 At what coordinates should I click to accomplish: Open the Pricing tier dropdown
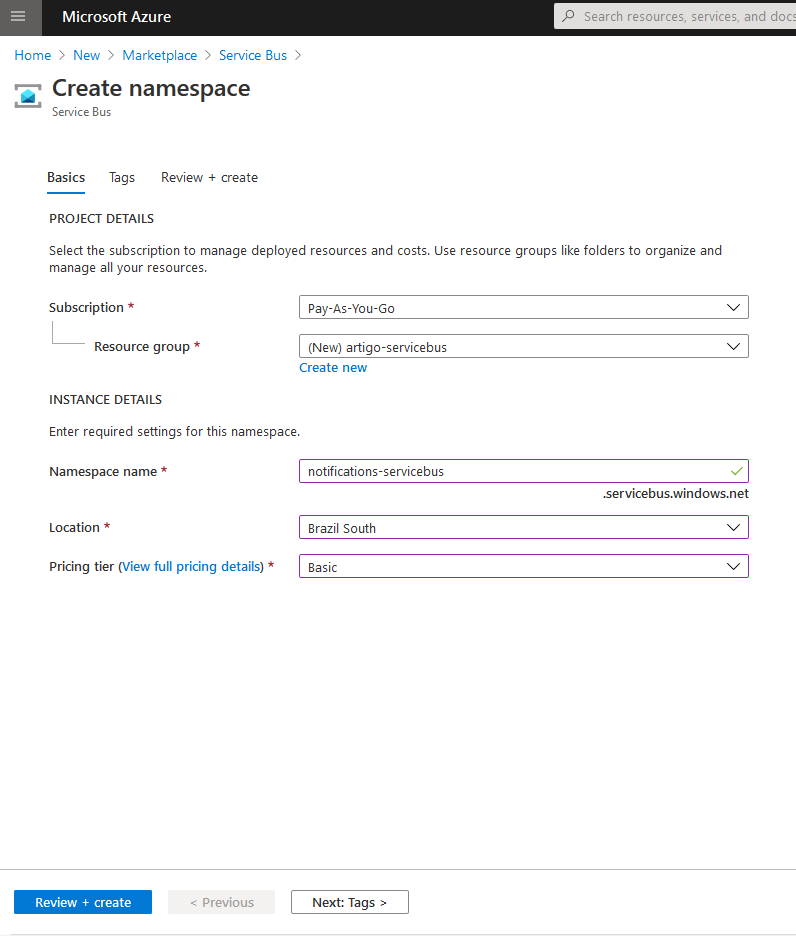[524, 566]
